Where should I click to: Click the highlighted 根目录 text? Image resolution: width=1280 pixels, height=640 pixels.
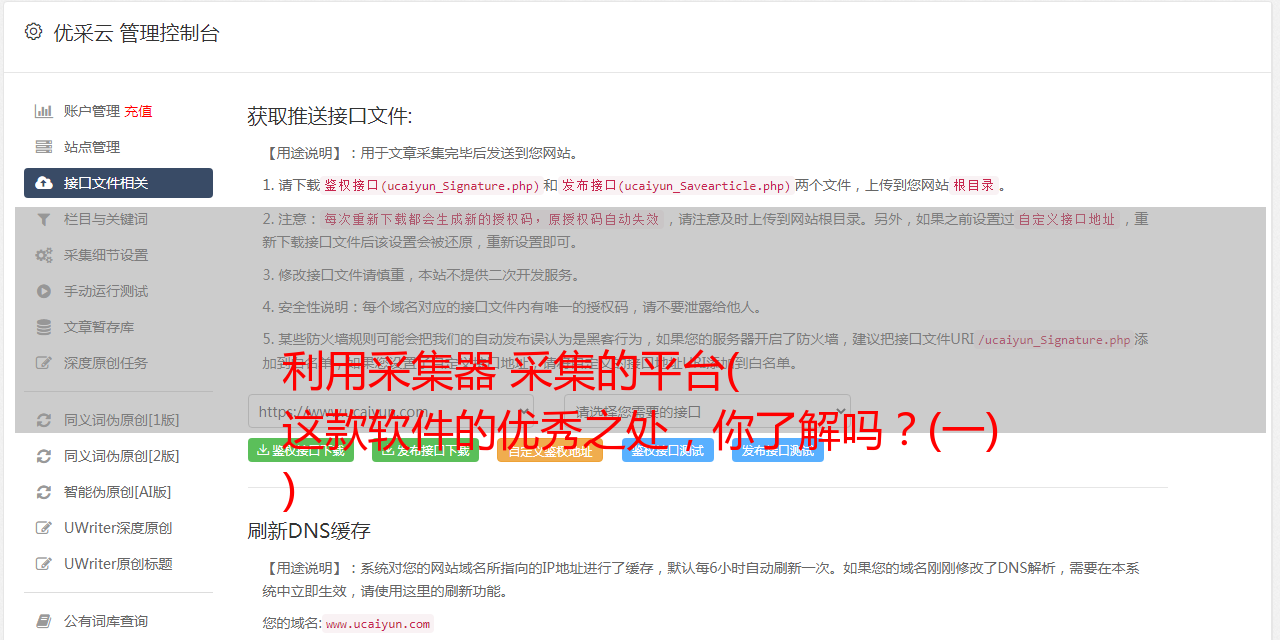[x=974, y=185]
